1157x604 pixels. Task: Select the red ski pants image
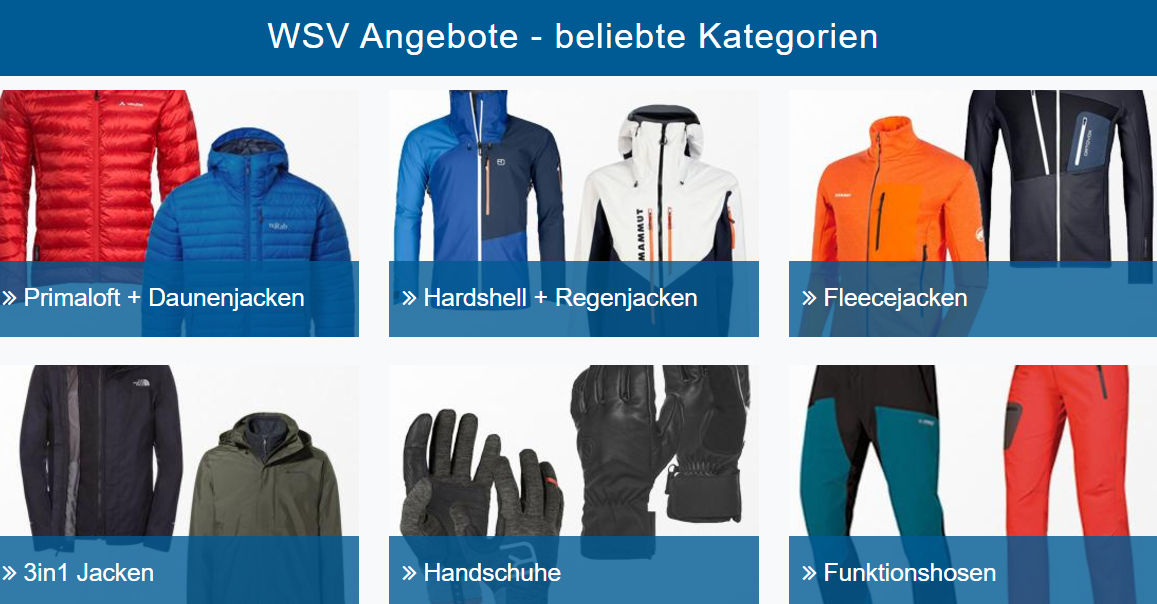coord(1066,450)
